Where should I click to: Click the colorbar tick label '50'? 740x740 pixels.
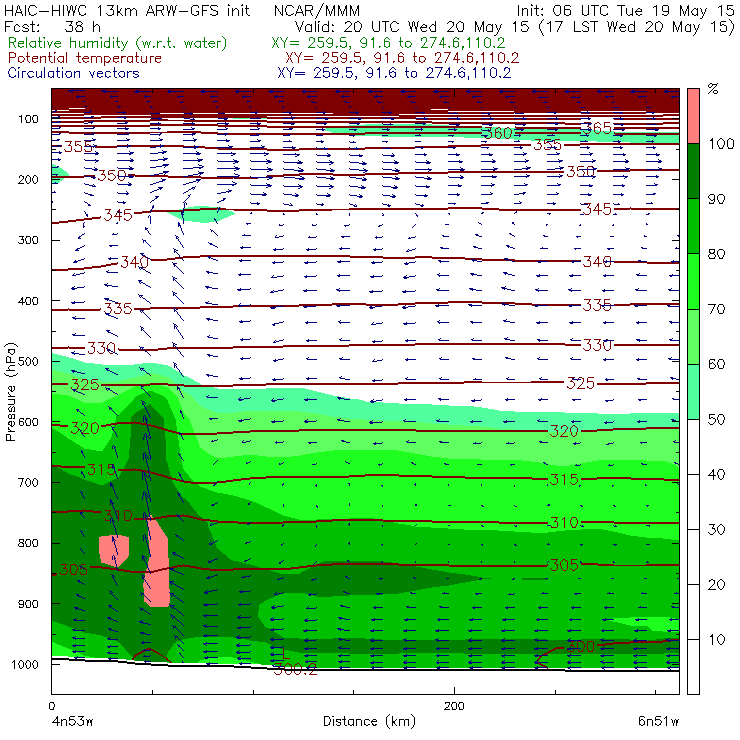coord(716,420)
